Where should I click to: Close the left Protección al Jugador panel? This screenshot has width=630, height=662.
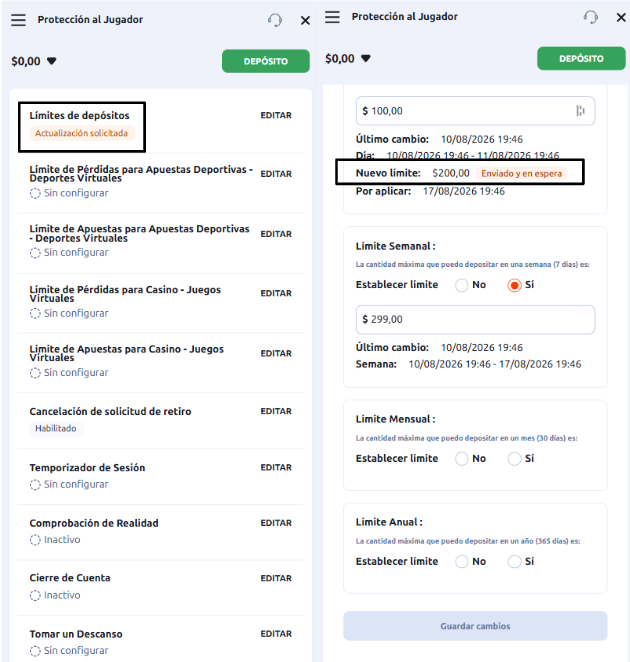click(305, 20)
